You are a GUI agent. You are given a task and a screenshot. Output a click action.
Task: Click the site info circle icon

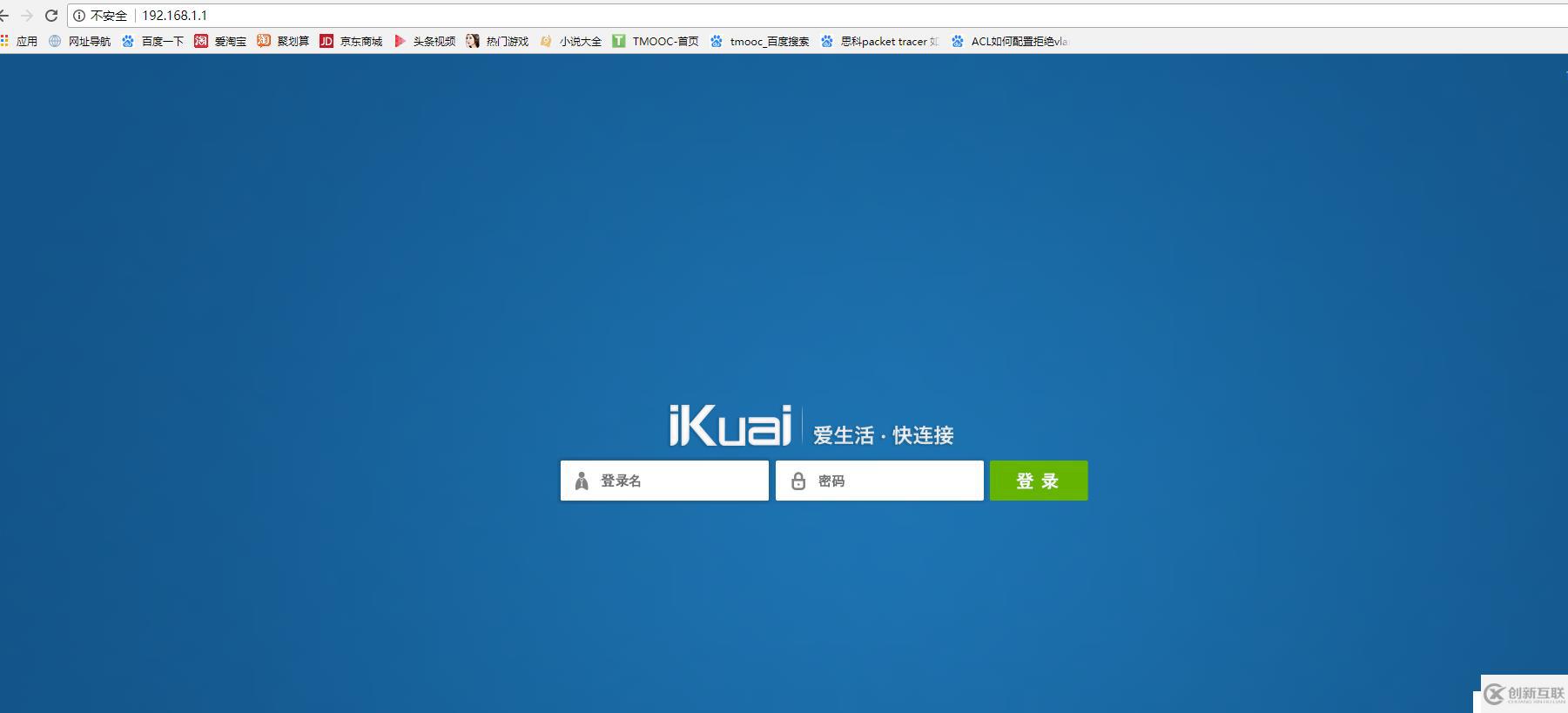point(79,16)
